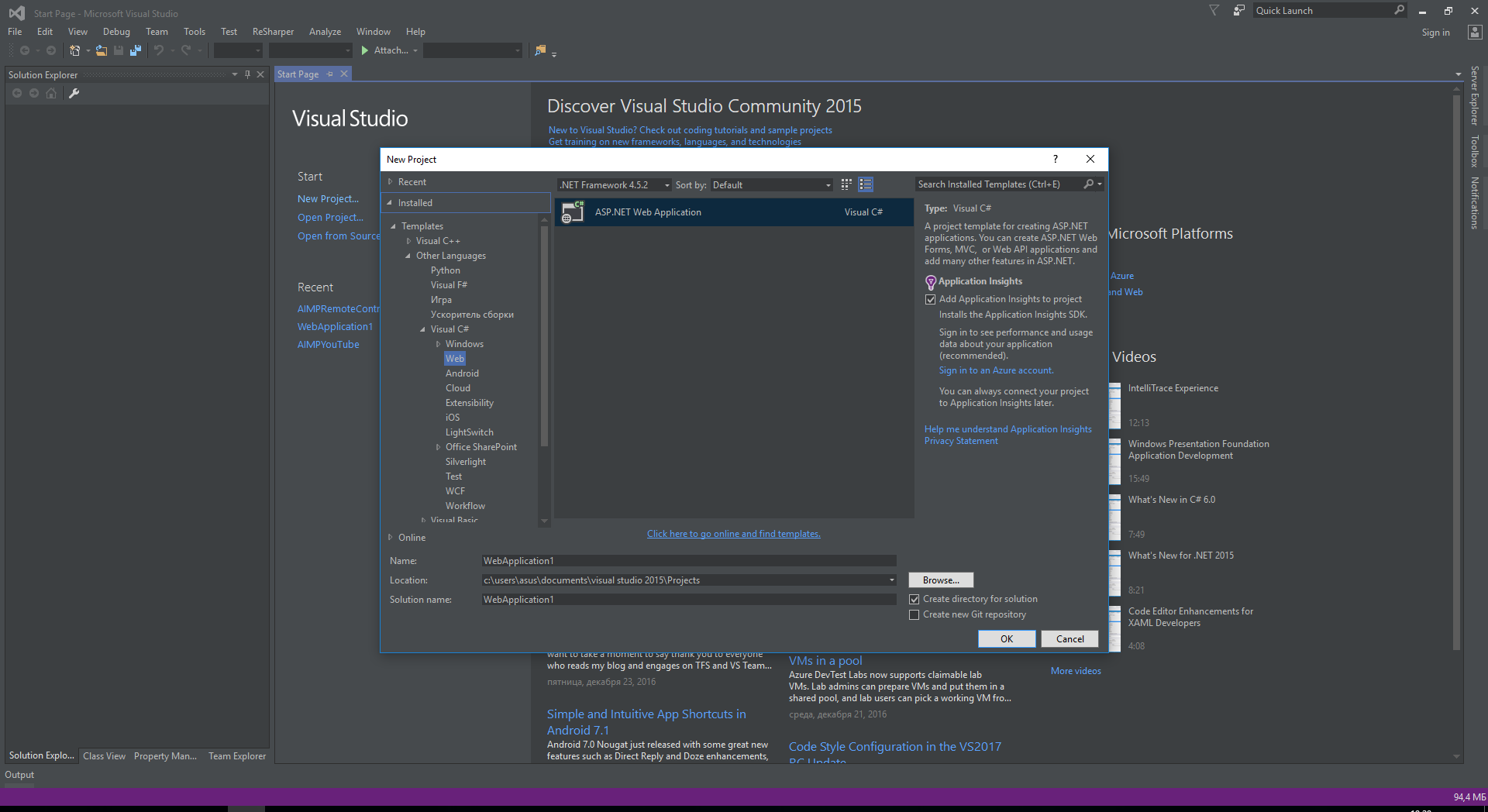Open the .NET Framework 4.5.2 dropdown

coord(615,185)
